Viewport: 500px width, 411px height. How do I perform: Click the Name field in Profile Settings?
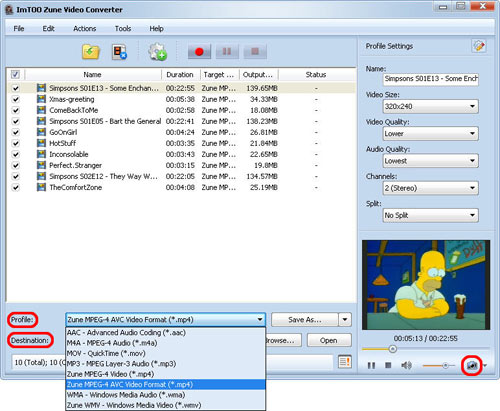[431, 79]
